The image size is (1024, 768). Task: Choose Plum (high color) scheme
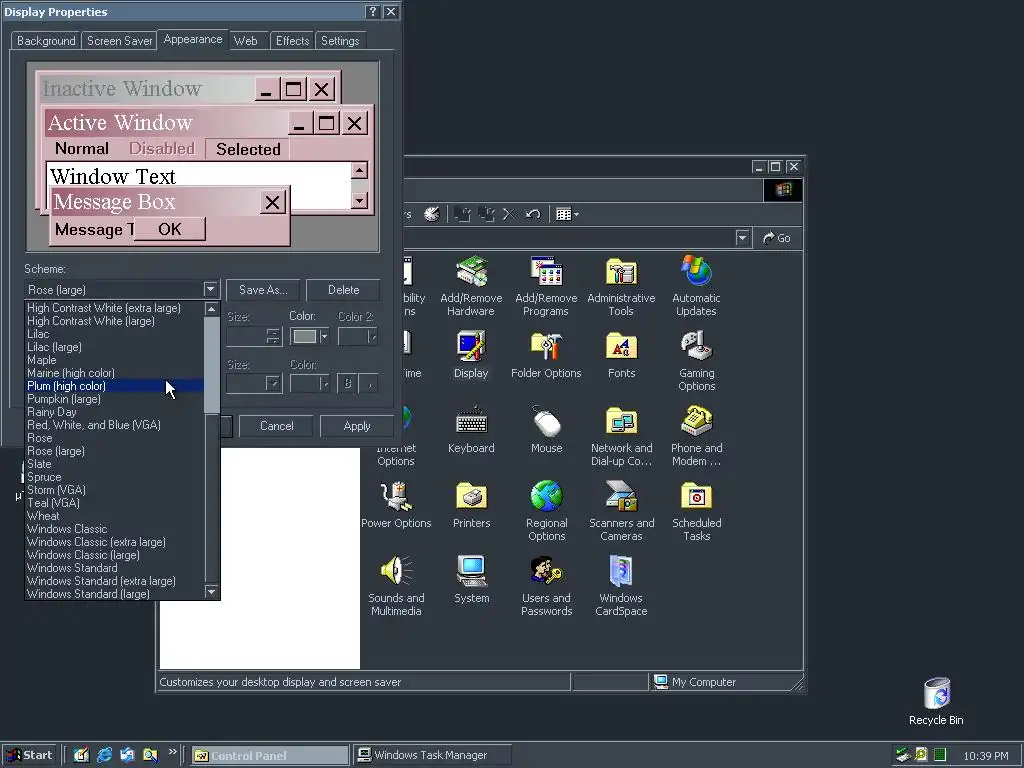coord(114,386)
